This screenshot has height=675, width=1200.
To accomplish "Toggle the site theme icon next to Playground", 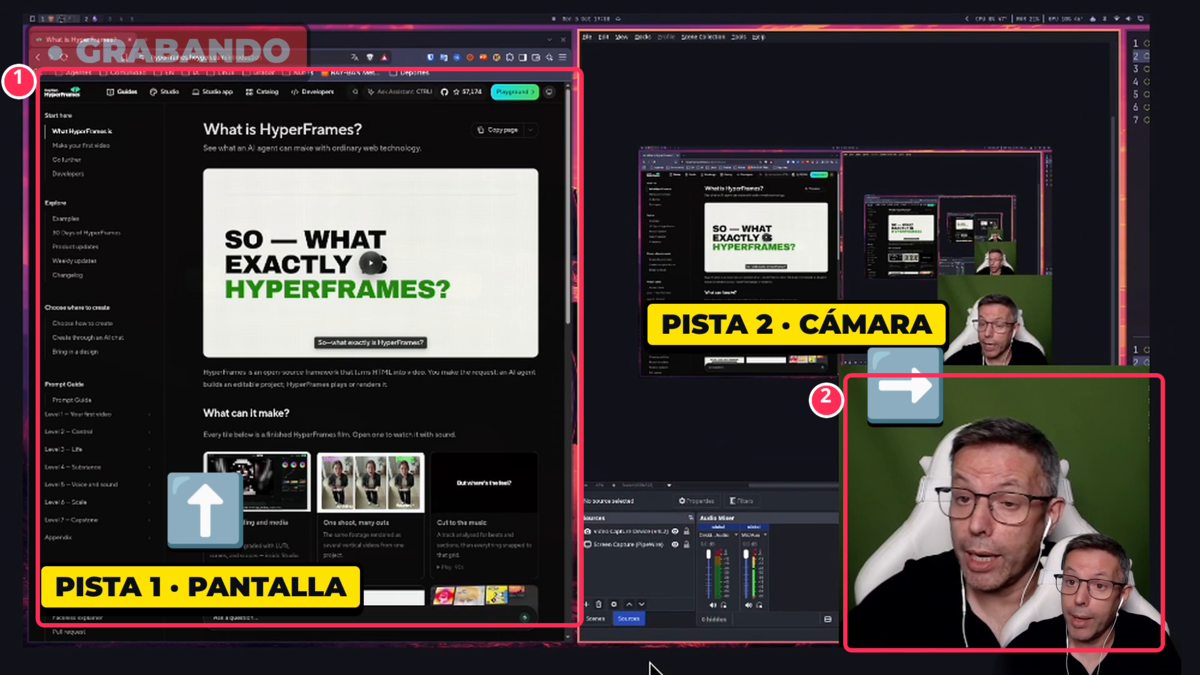I will tap(548, 92).
